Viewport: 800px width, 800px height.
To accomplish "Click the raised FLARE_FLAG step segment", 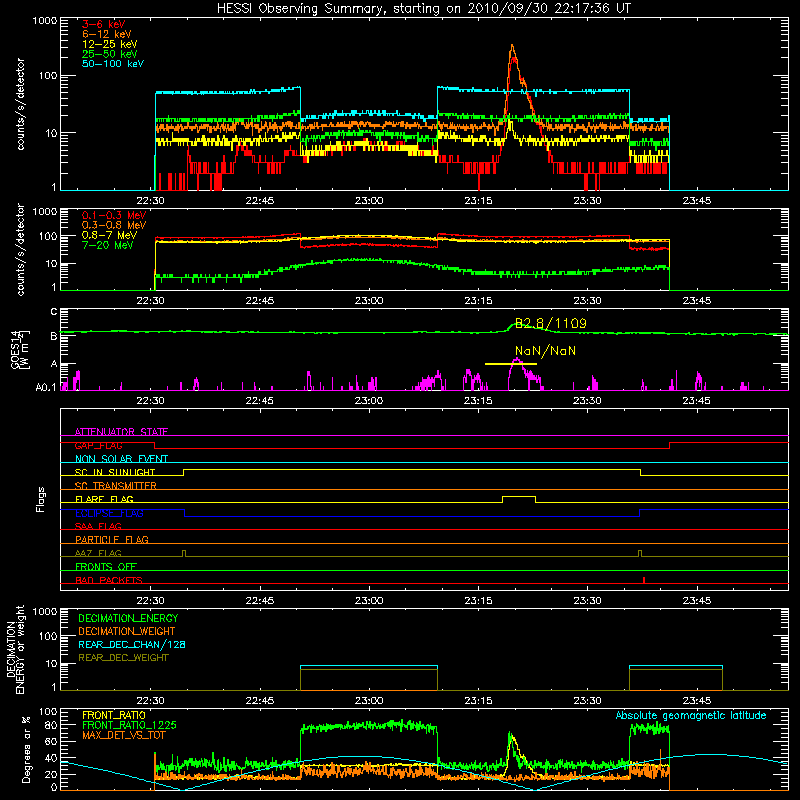I will (519, 496).
